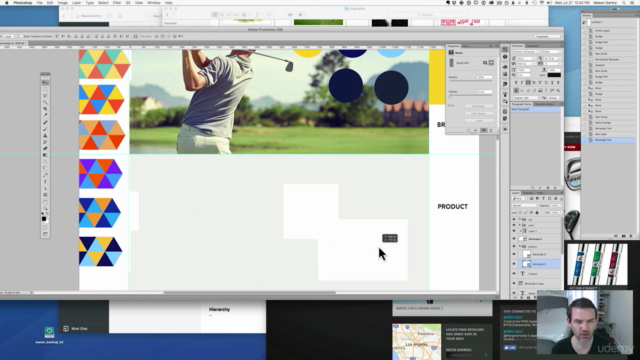Select the Rectangular Marquee tool
The width and height of the screenshot is (640, 360).
pyautogui.click(x=45, y=89)
